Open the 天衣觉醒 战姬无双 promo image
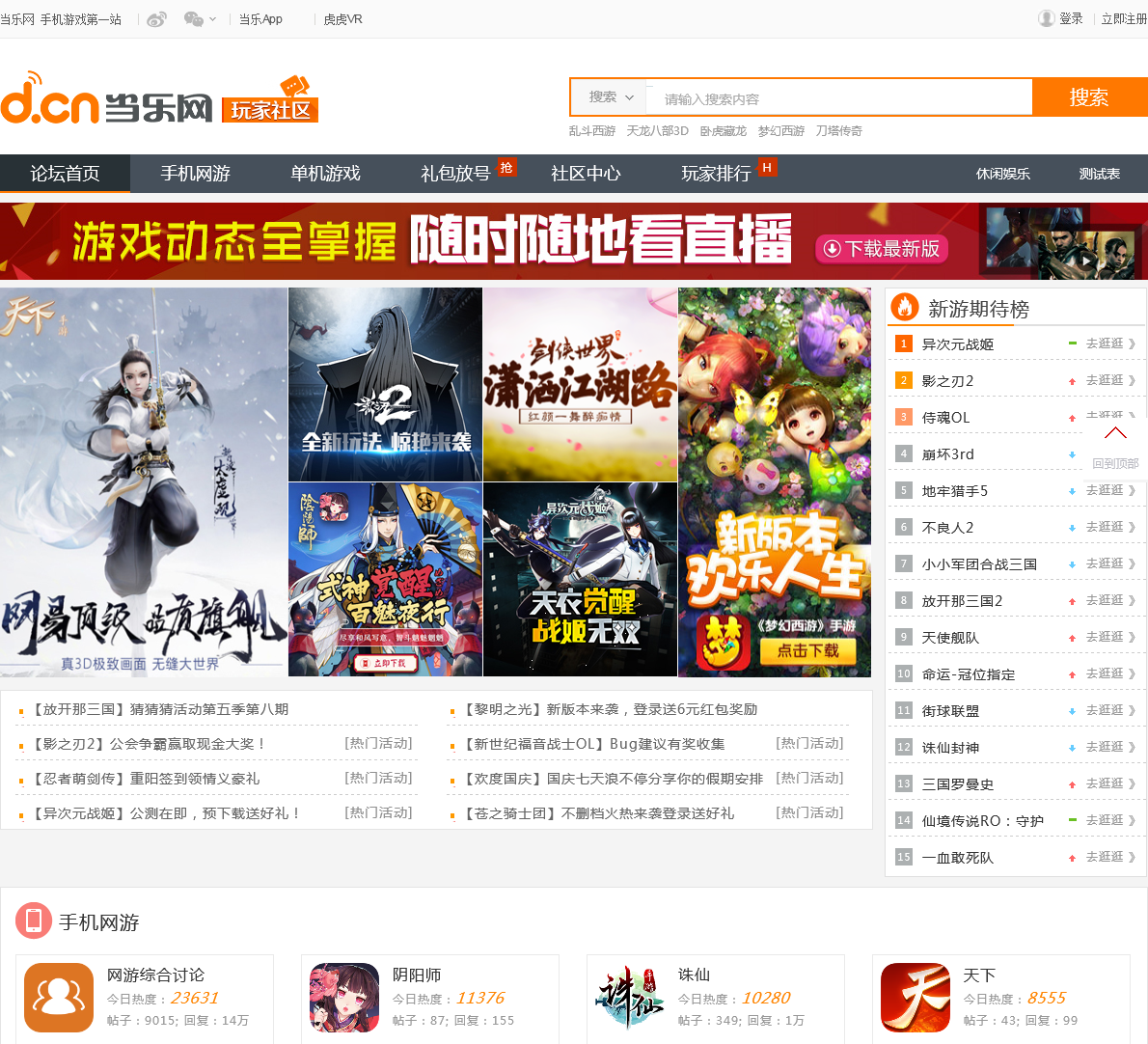The image size is (1148, 1044). pyautogui.click(x=580, y=579)
